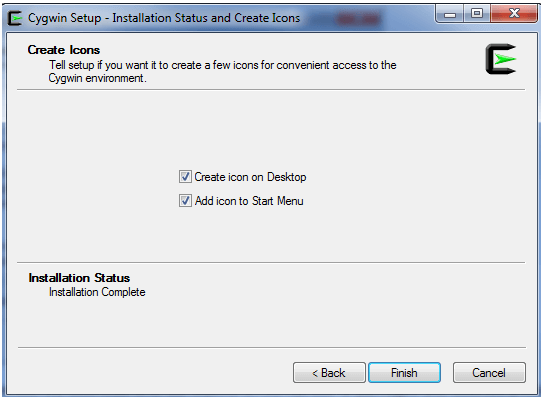The image size is (541, 397).
Task: Maximize the Cygwin Setup window
Action: (x=477, y=14)
